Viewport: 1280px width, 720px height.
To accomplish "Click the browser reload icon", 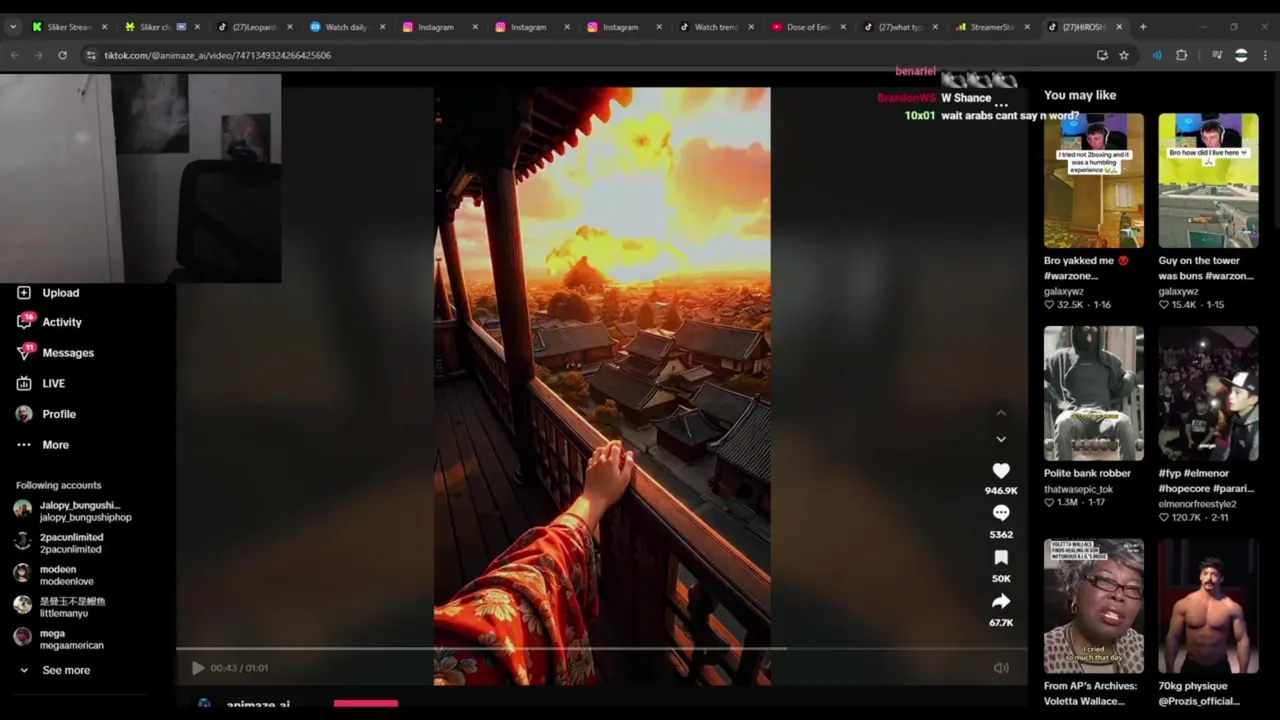I will (x=62, y=55).
